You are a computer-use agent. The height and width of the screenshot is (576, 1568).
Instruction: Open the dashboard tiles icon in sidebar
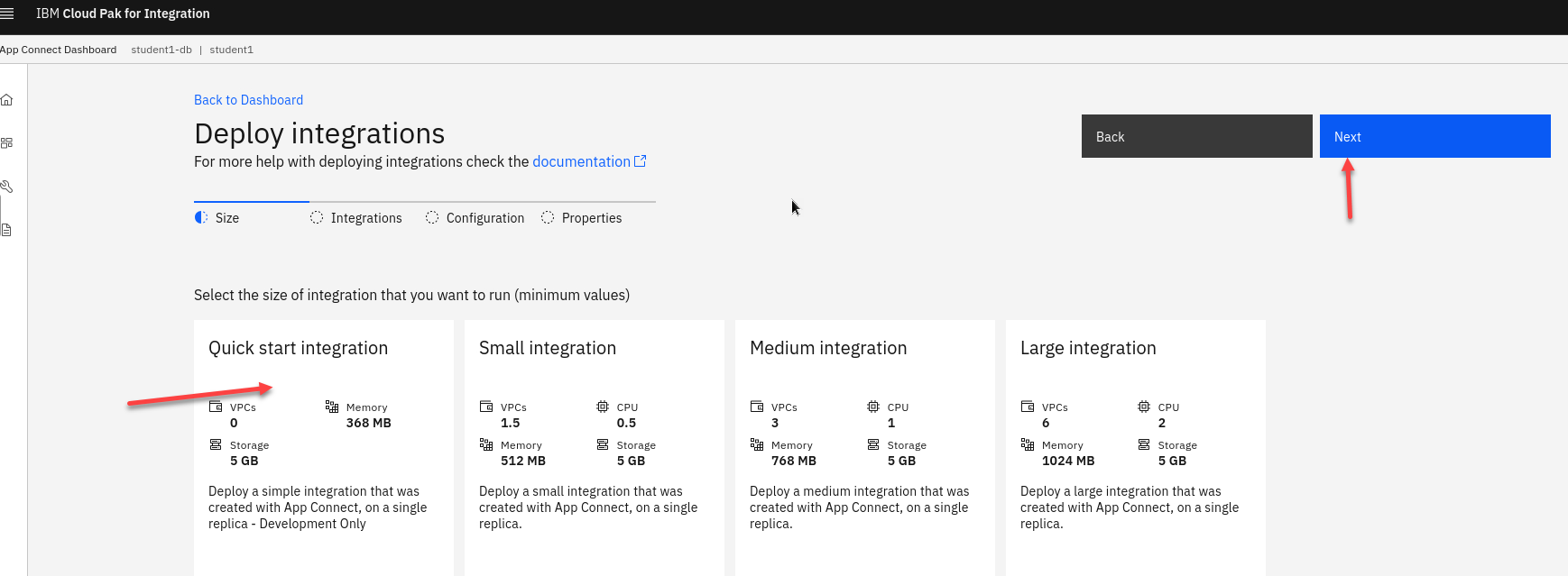point(6,143)
